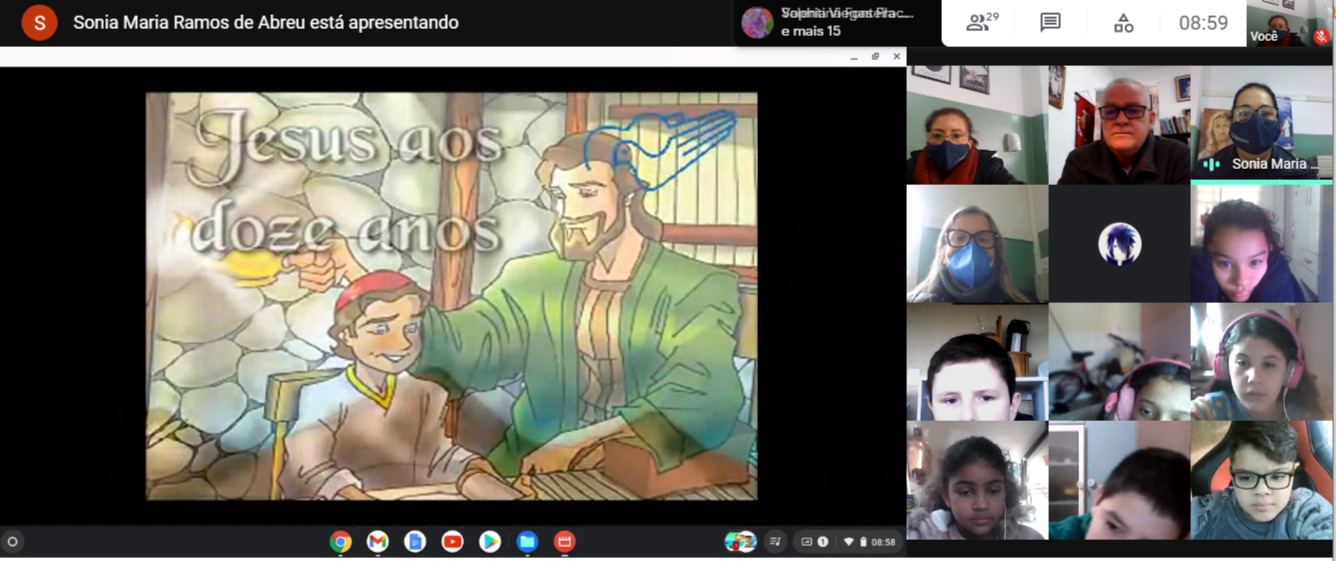Open the media controls icon in shelf tray

click(x=775, y=541)
